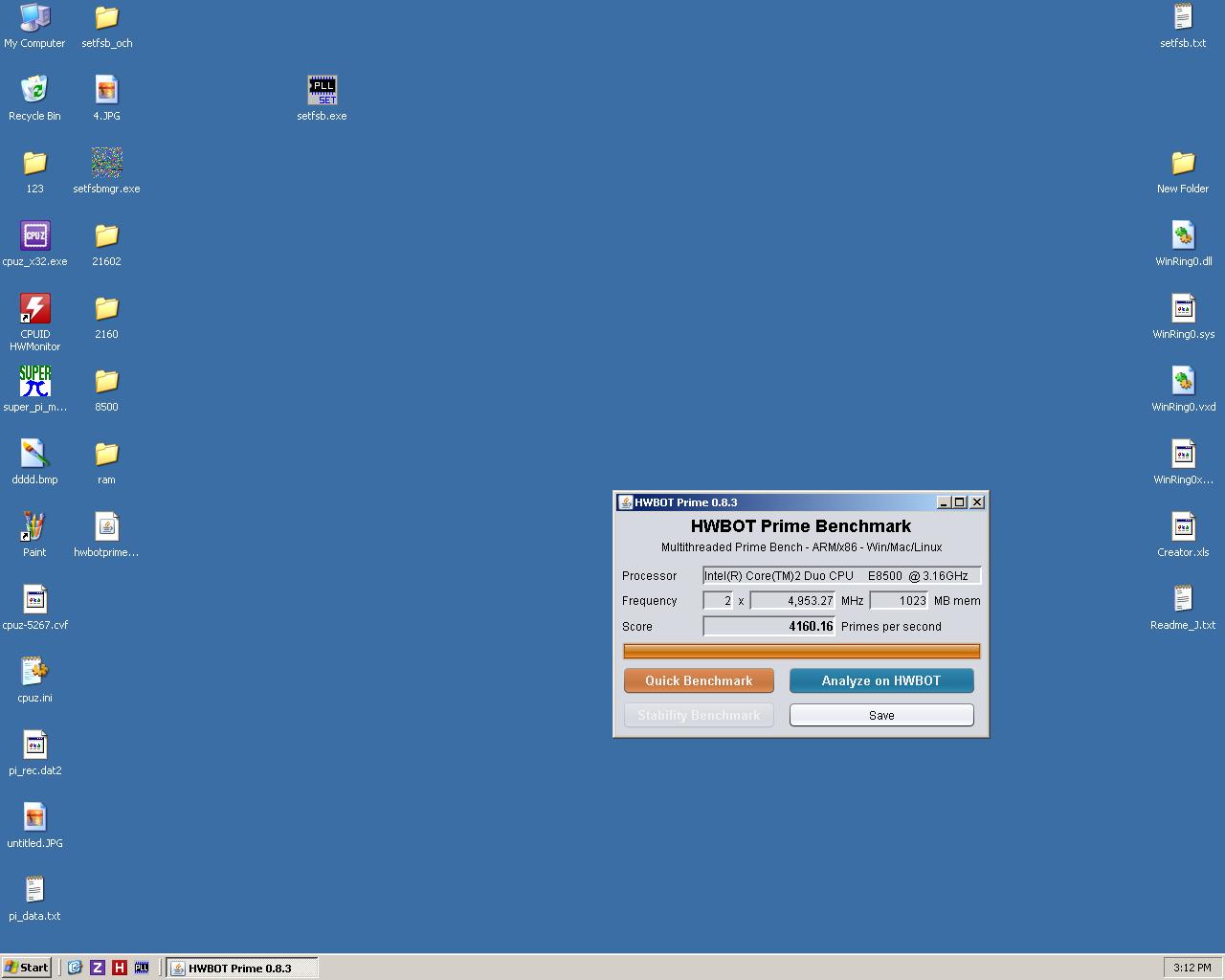
Task: Click the Stability Benchmark button
Action: [699, 715]
